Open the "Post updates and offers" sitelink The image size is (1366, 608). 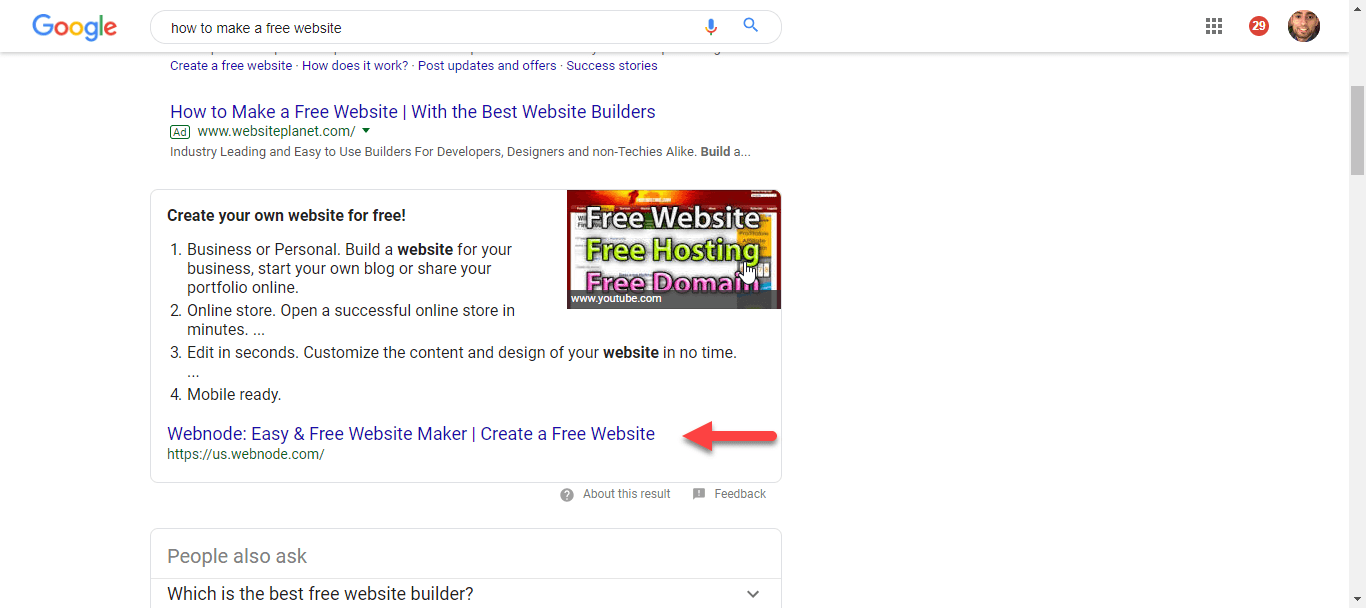487,66
